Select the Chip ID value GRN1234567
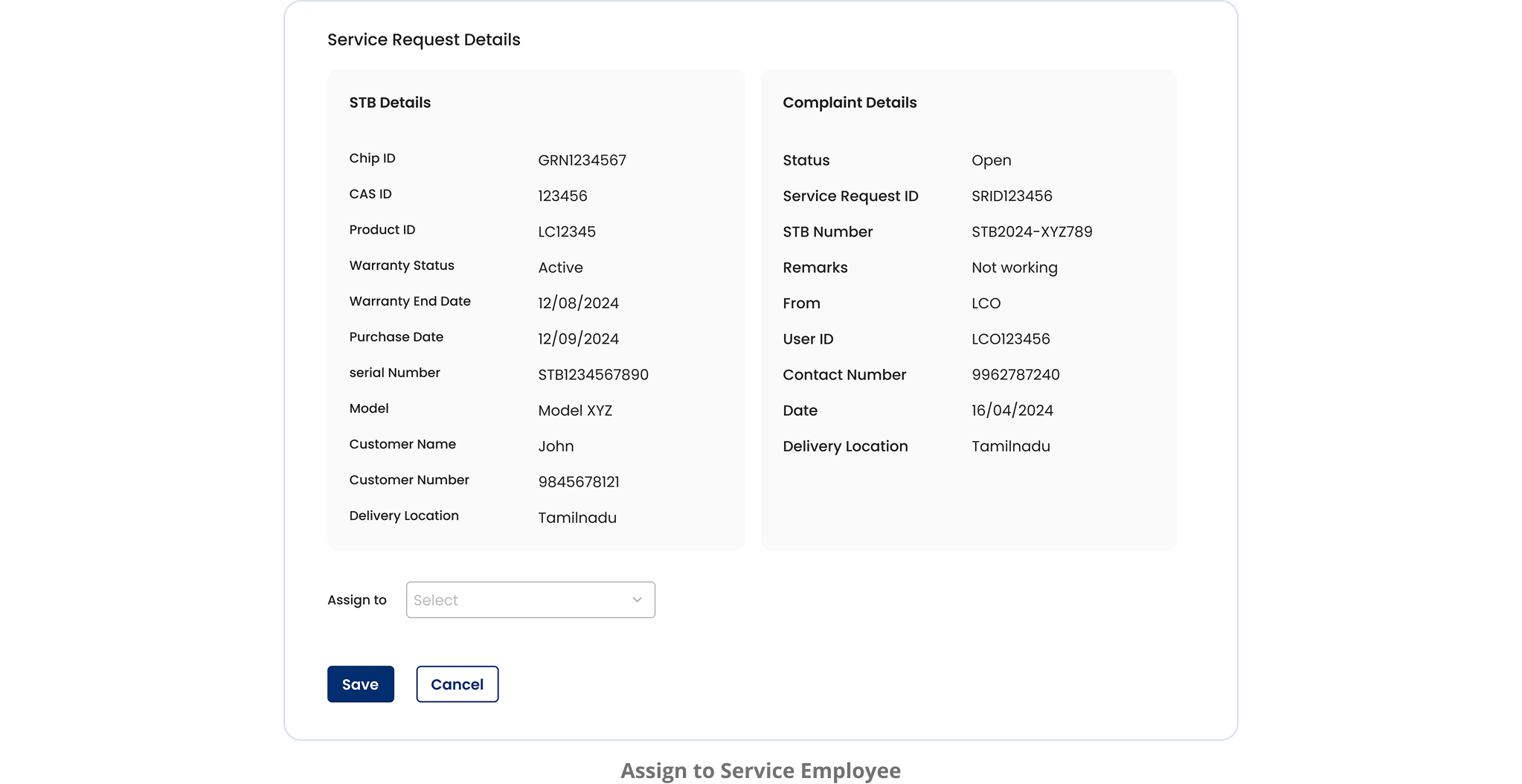Viewport: 1522px width, 784px height. [582, 160]
